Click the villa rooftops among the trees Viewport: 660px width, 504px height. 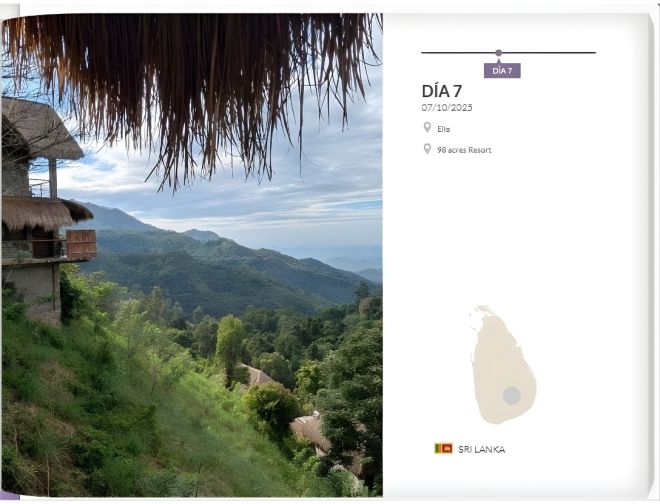click(x=308, y=430)
